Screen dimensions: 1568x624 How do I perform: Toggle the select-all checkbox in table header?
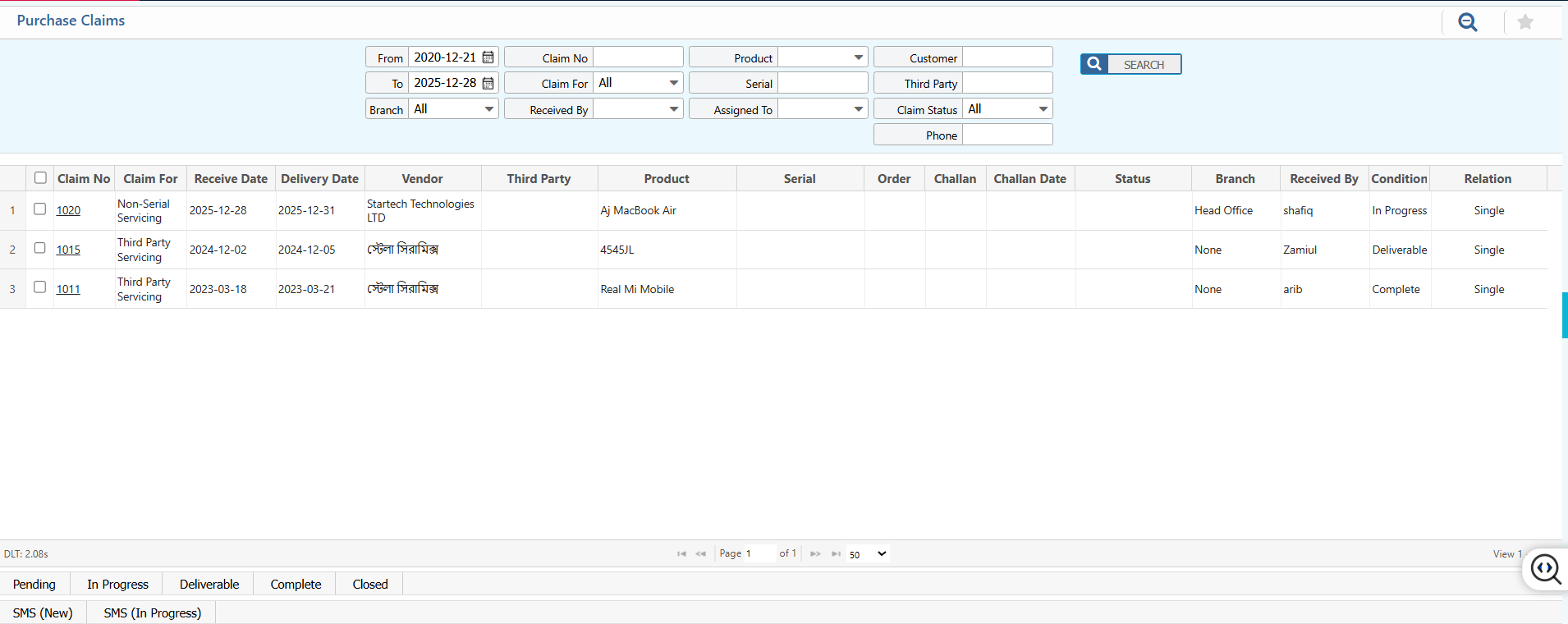40,178
